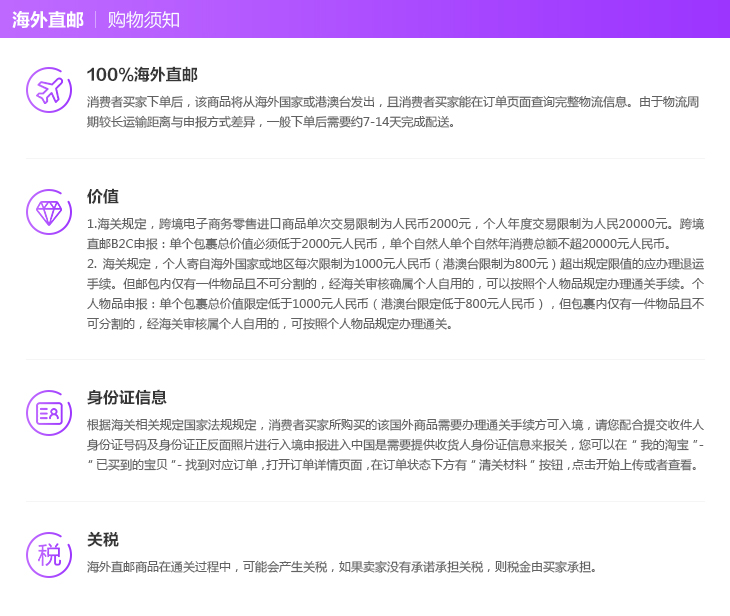Click the airplane icon for overseas direct mail

point(49,90)
